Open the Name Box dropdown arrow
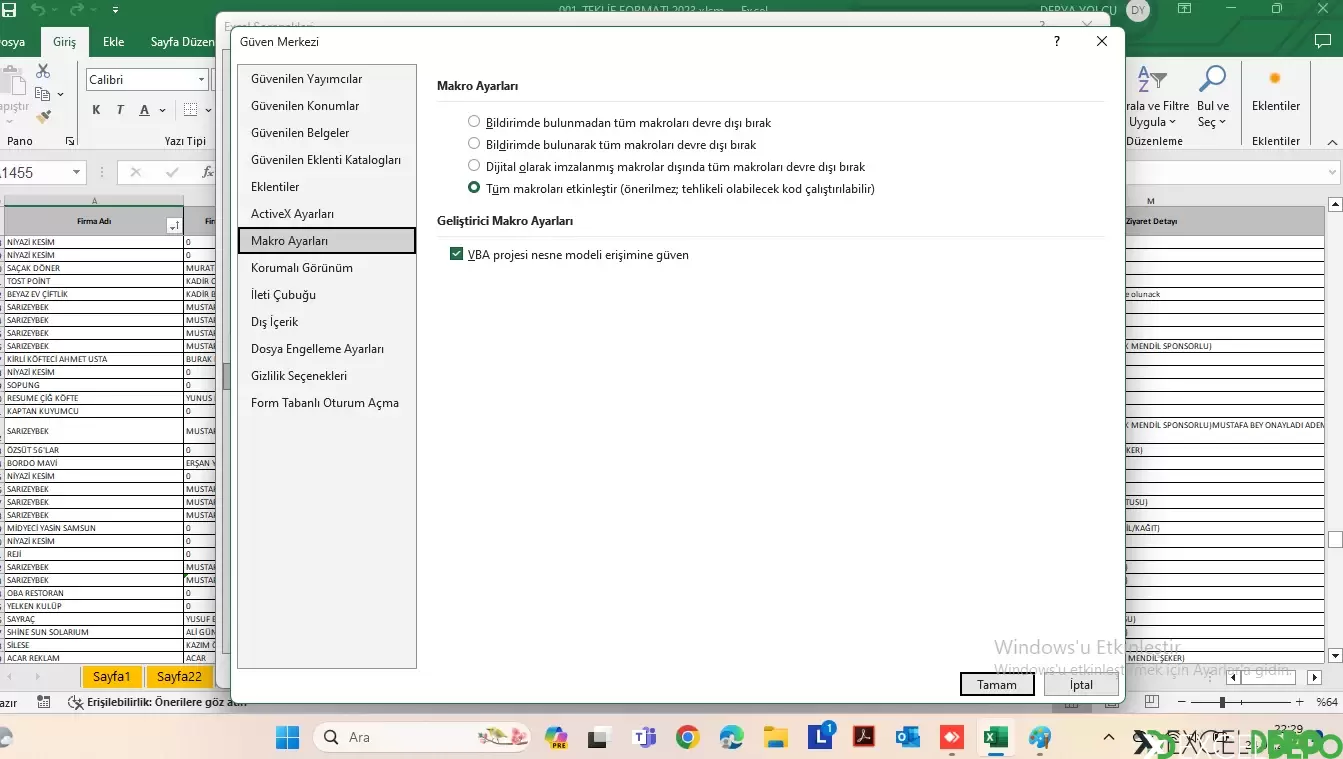This screenshot has width=1343, height=759. coord(77,173)
